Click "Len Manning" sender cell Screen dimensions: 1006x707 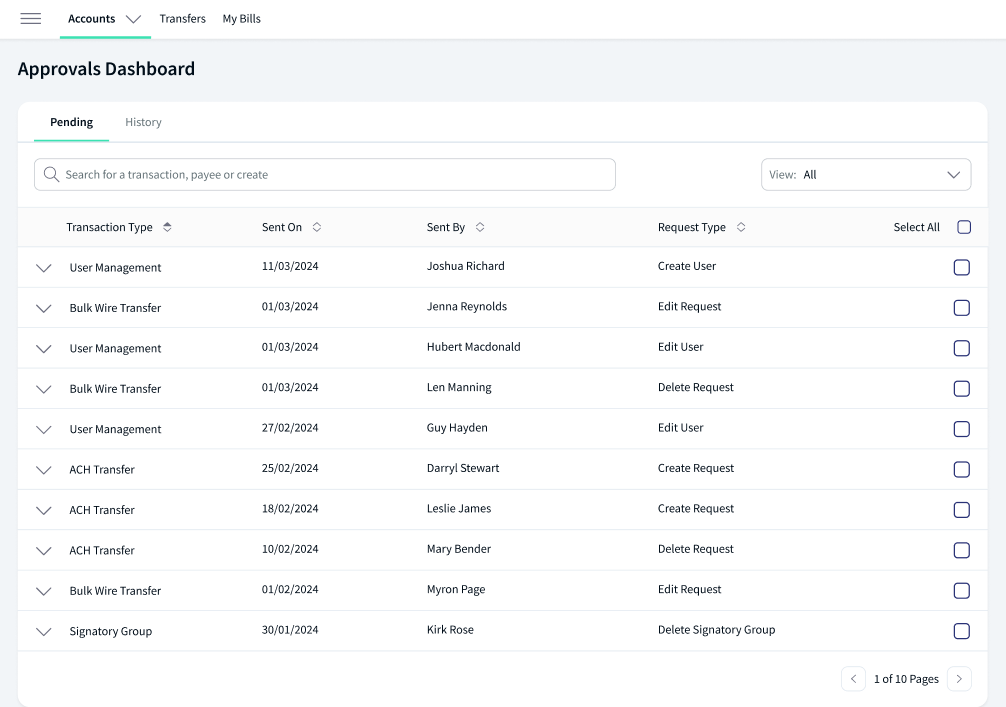[459, 387]
